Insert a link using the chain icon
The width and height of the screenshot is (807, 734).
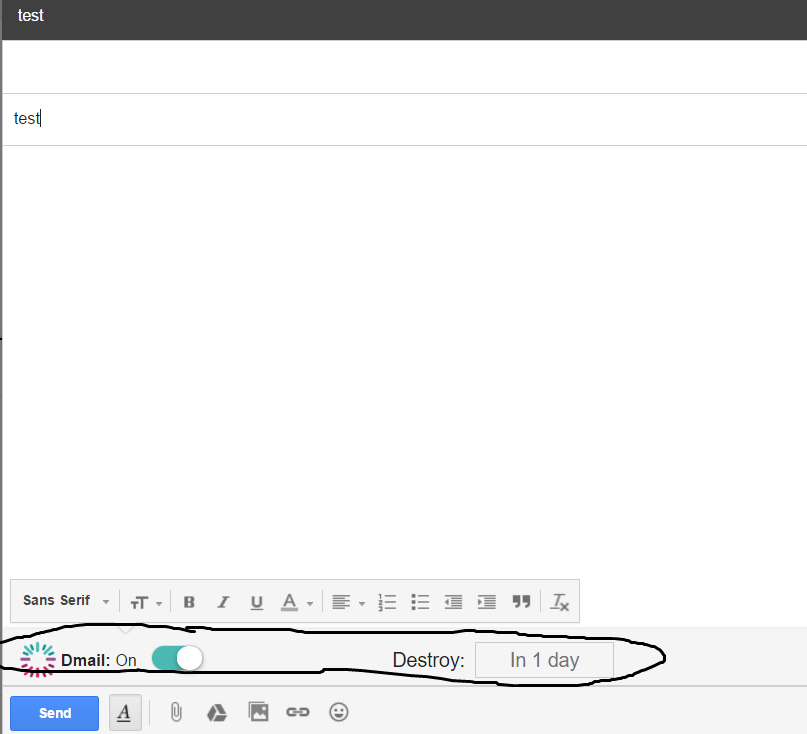coord(298,712)
